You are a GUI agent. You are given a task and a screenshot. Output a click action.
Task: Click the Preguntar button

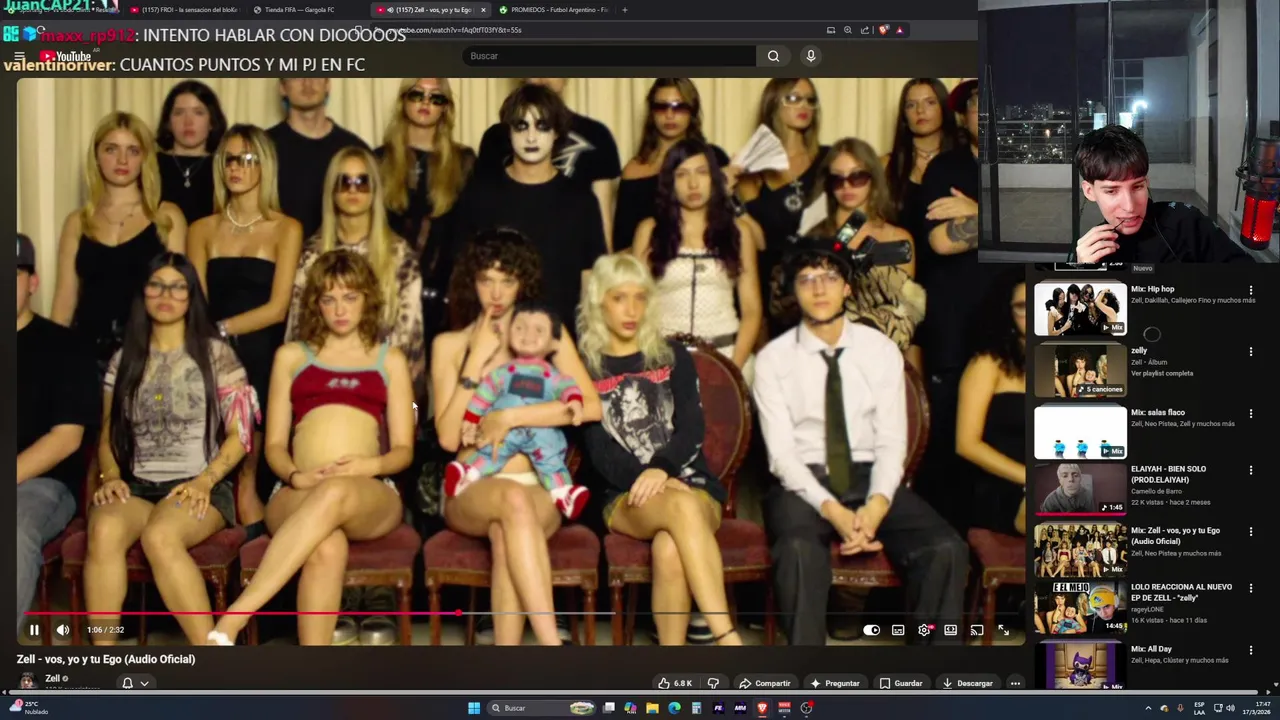tap(835, 683)
